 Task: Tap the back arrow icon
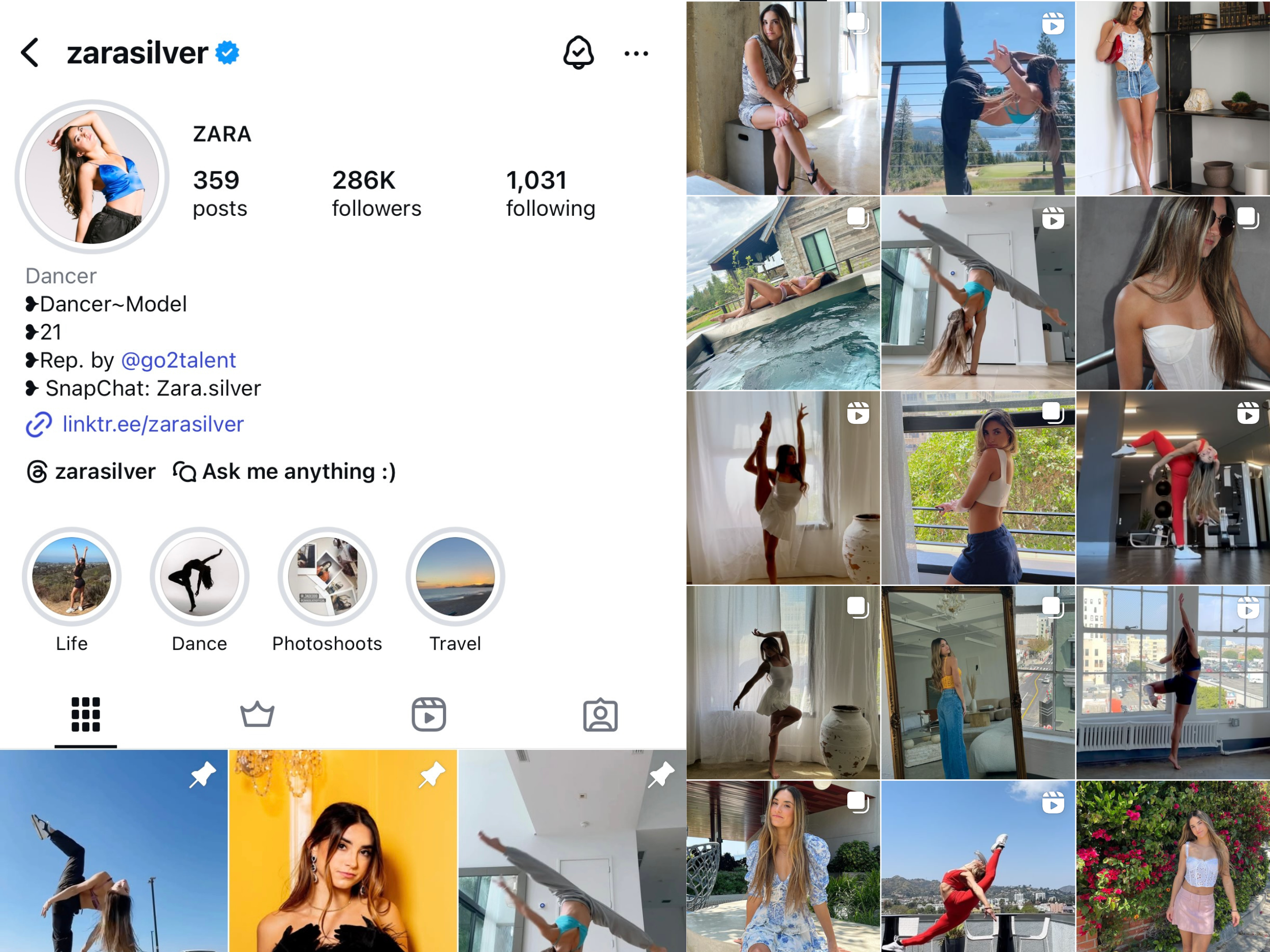pos(30,53)
